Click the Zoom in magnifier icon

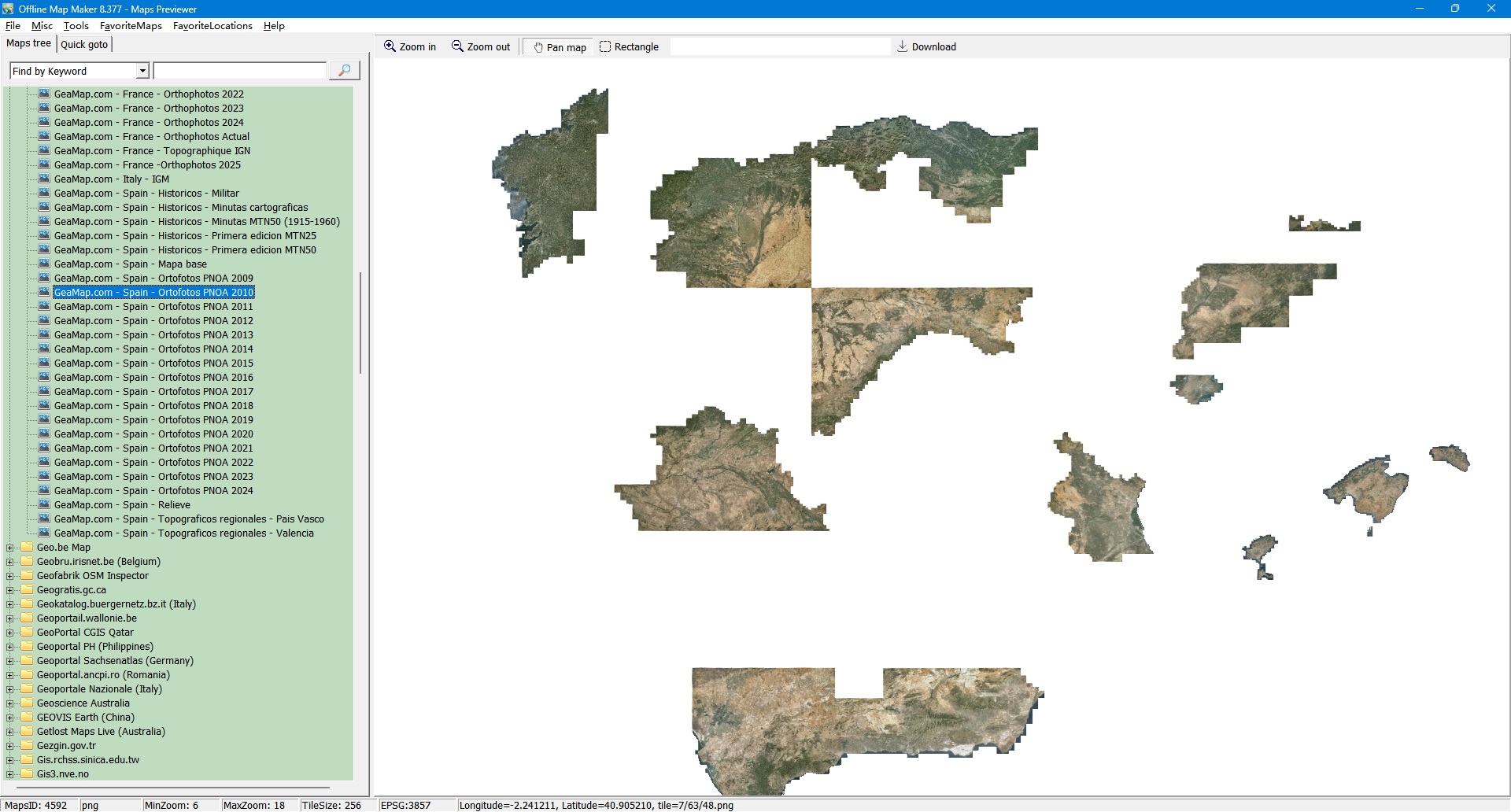(x=390, y=46)
